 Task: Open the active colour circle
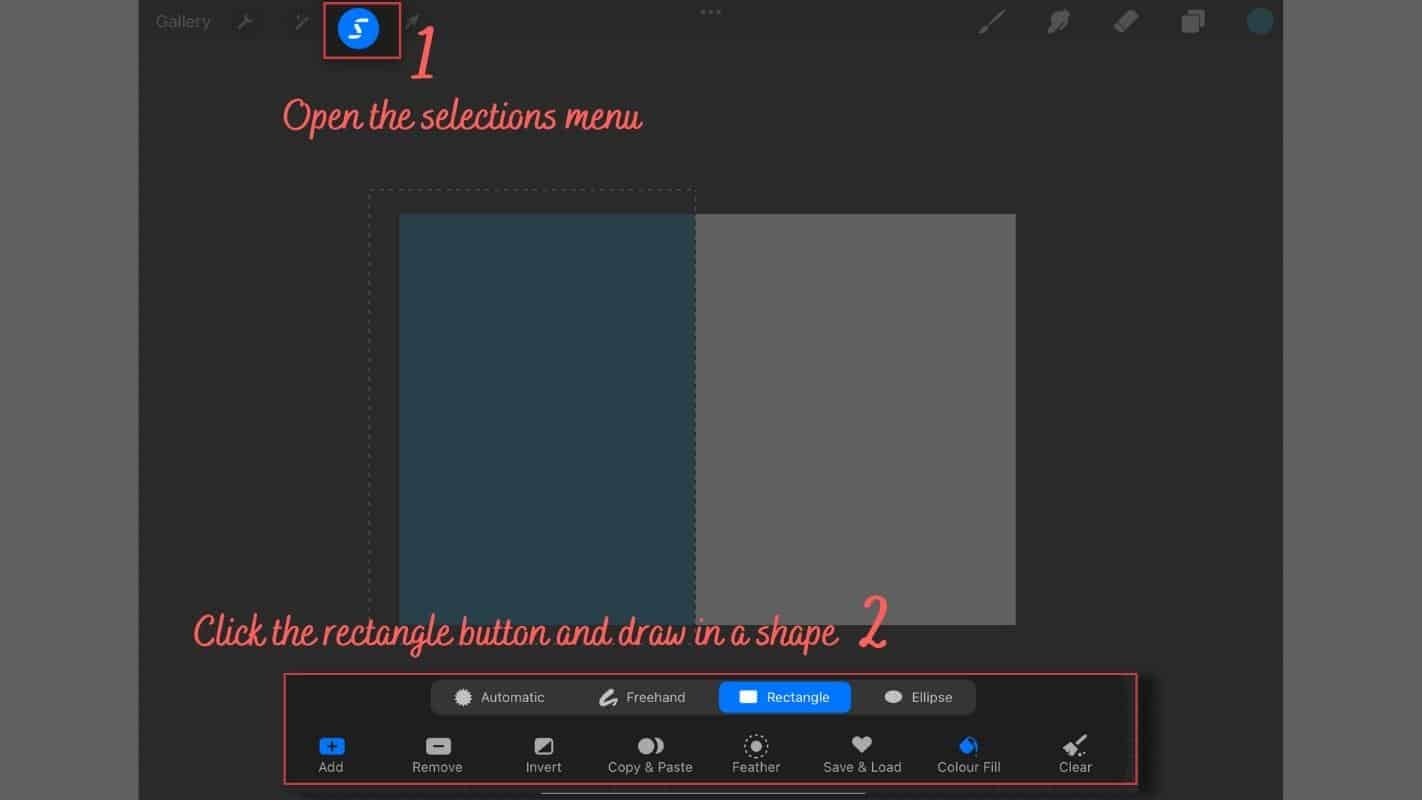[1260, 22]
